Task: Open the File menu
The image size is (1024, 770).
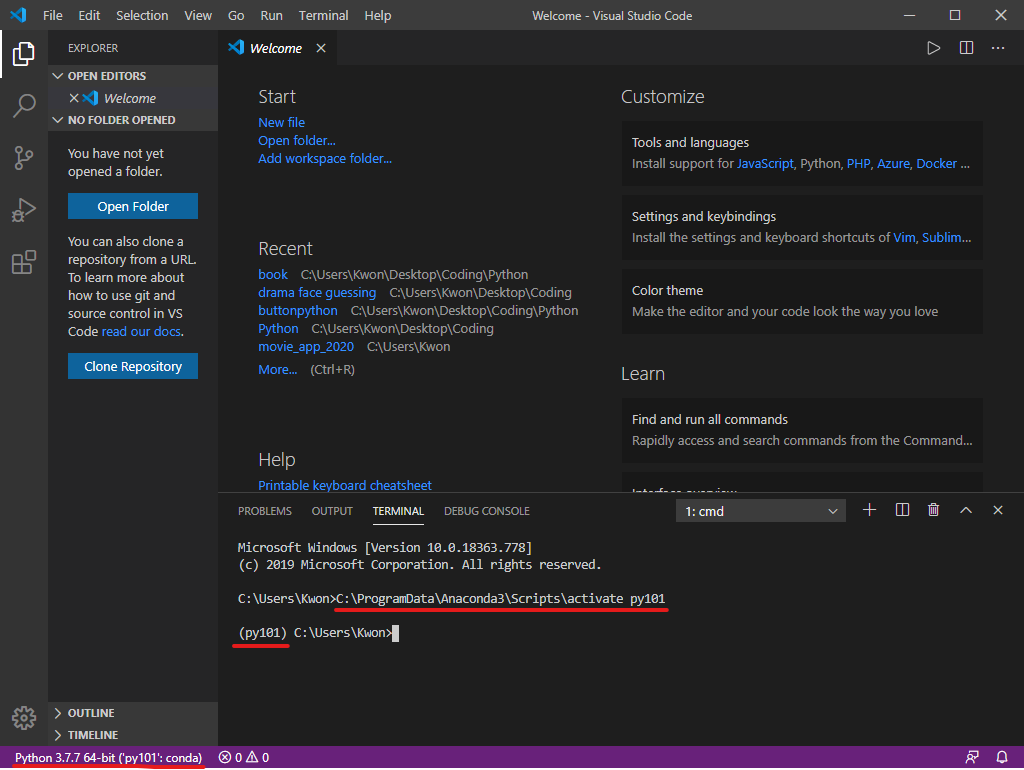Action: tap(52, 15)
